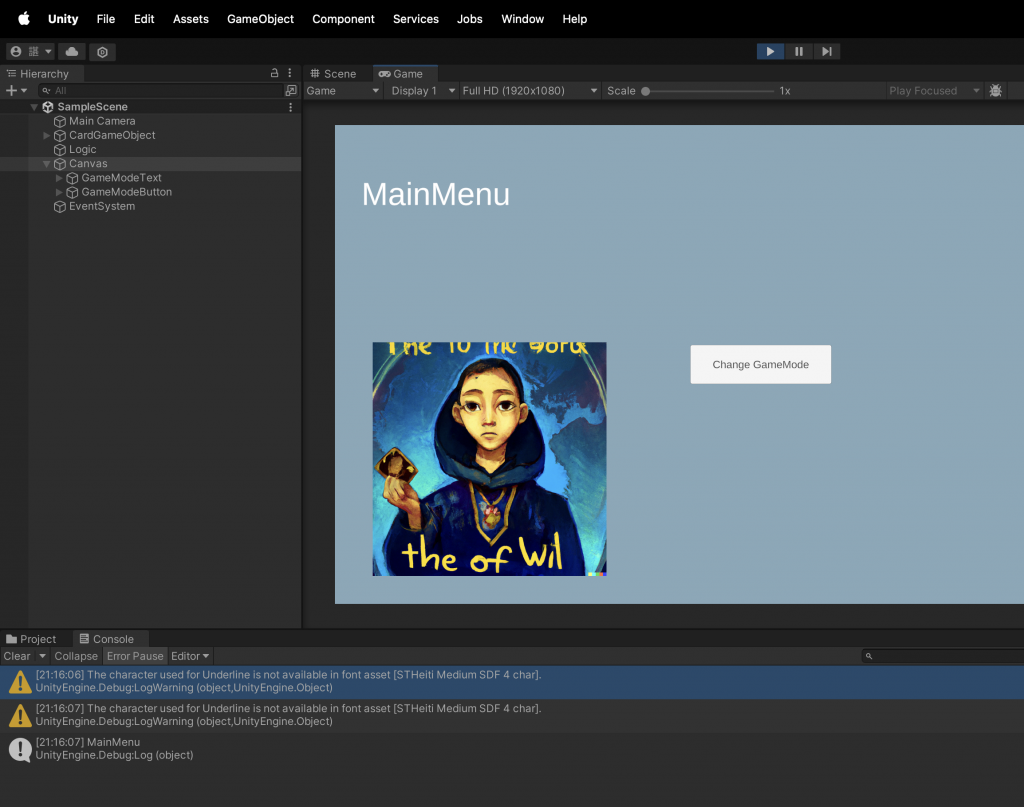Image resolution: width=1024 pixels, height=807 pixels.
Task: Open the Window menu
Action: point(522,19)
